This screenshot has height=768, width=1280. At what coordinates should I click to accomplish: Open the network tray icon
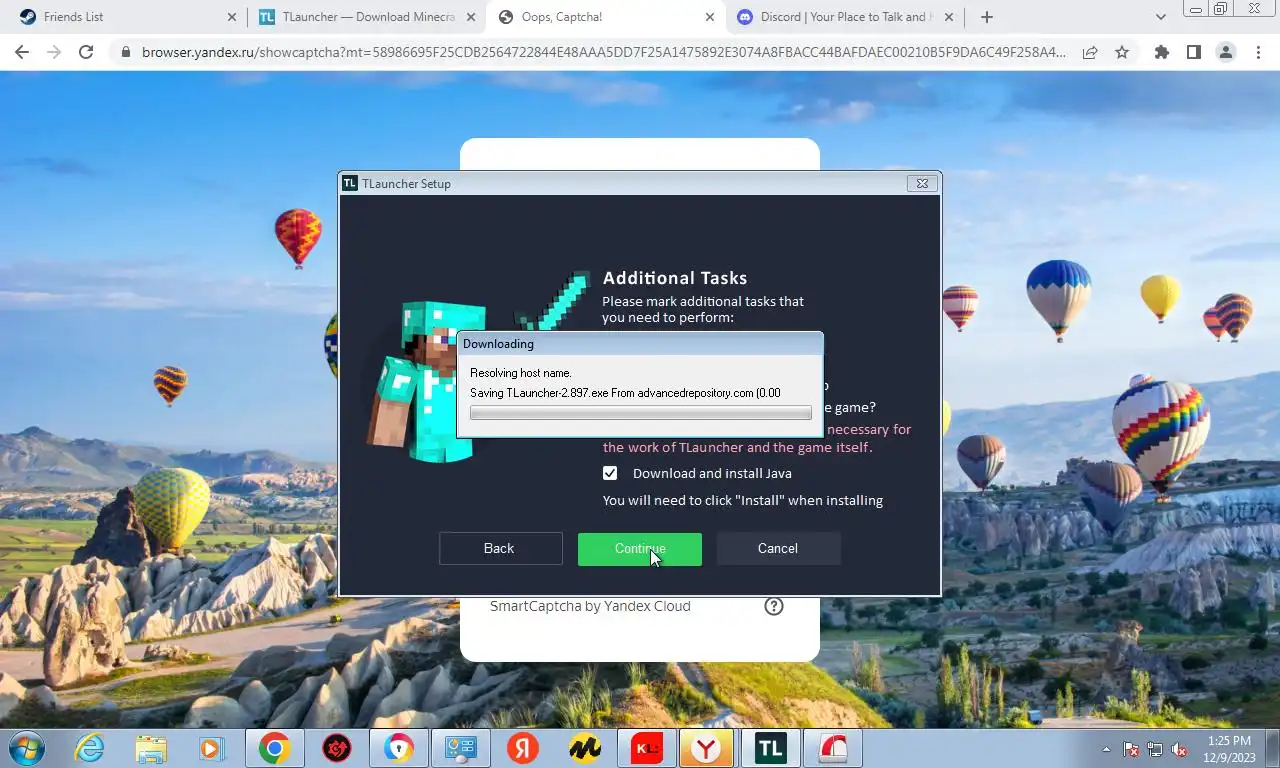1156,748
